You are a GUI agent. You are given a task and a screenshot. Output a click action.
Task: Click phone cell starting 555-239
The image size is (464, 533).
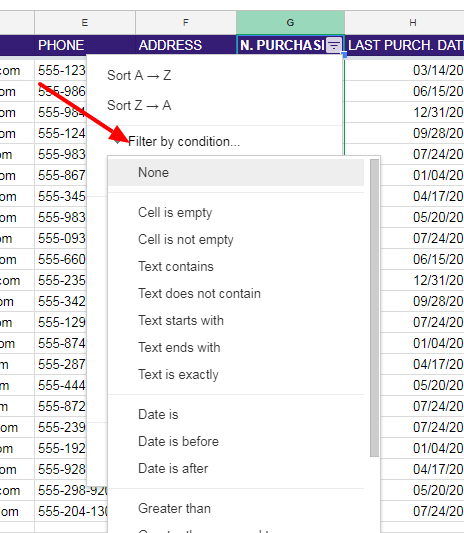click(61, 427)
